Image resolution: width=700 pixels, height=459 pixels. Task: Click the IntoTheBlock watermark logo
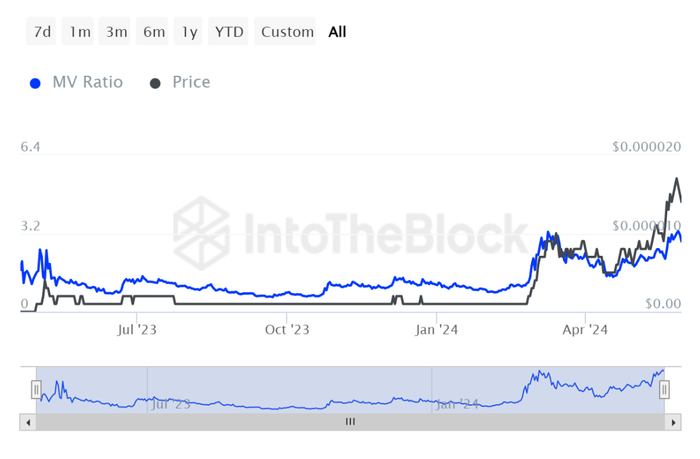coord(201,233)
